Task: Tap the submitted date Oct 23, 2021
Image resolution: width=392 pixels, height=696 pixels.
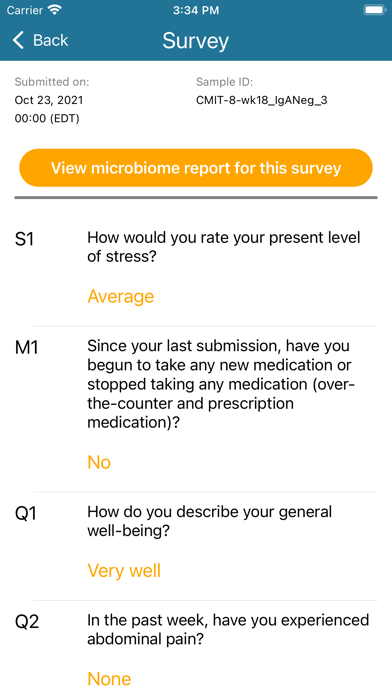Action: (x=49, y=100)
